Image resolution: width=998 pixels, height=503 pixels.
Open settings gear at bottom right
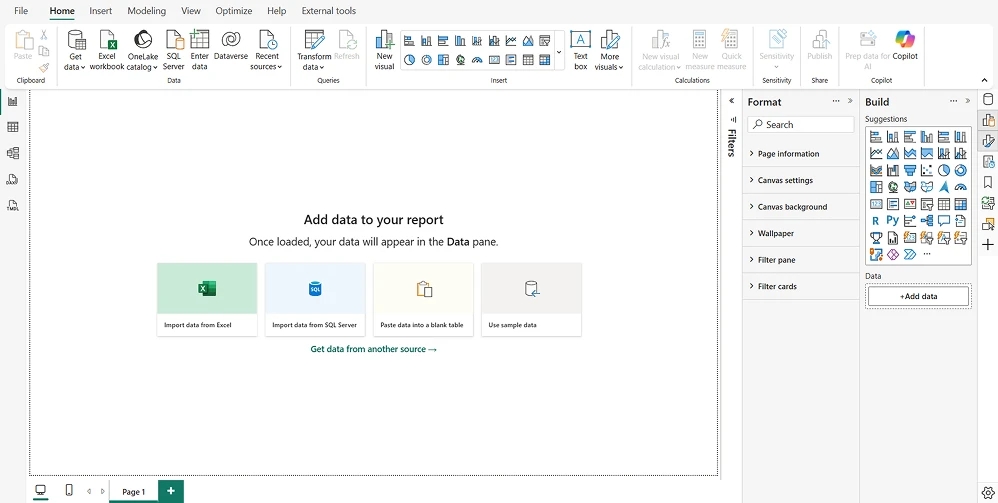pos(988,492)
